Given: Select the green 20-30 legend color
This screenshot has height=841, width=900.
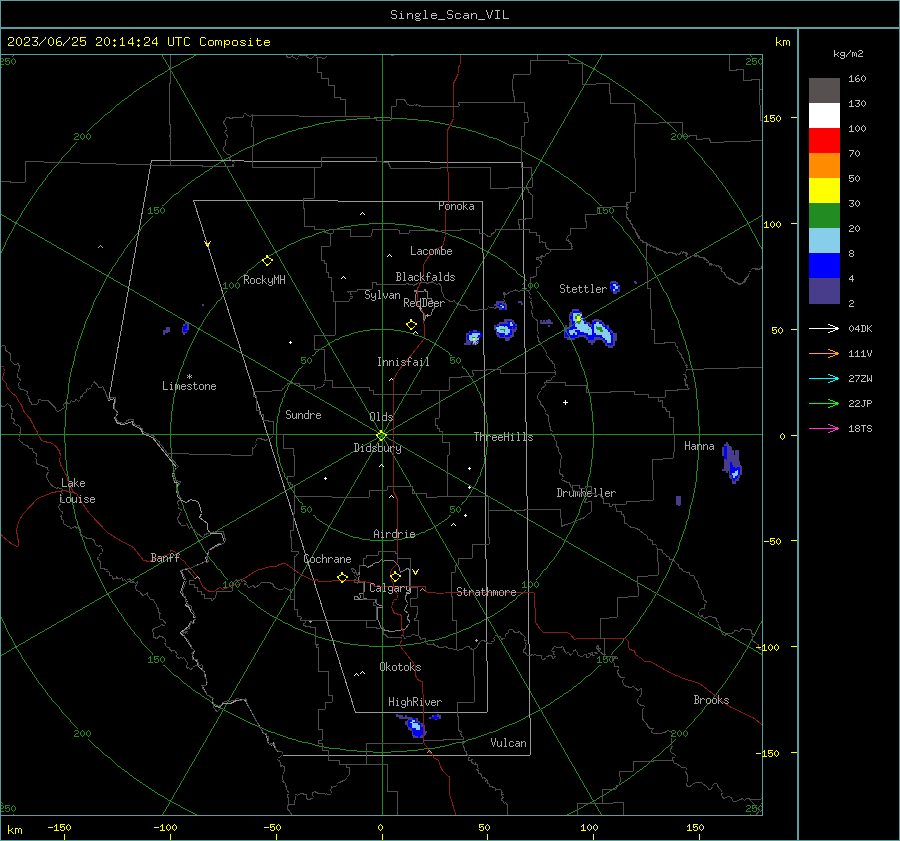Looking at the screenshot, I should [824, 216].
